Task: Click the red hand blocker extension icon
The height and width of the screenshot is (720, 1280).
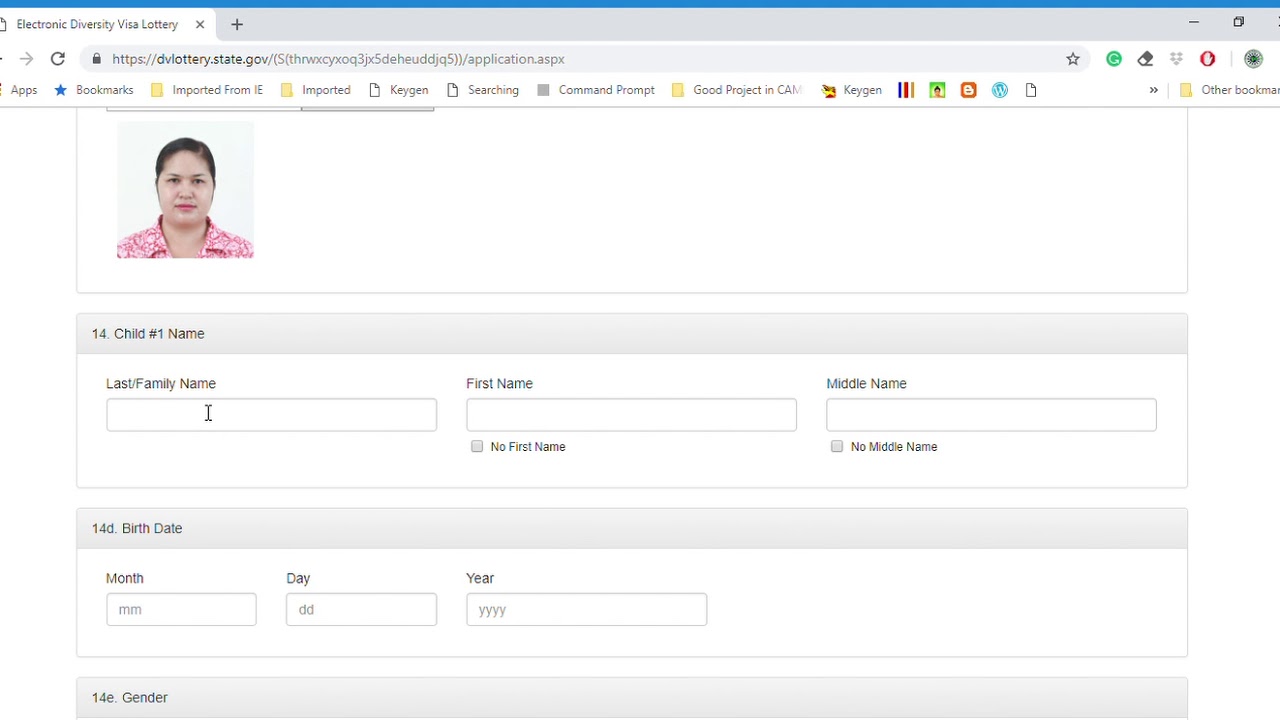Action: [x=1207, y=59]
